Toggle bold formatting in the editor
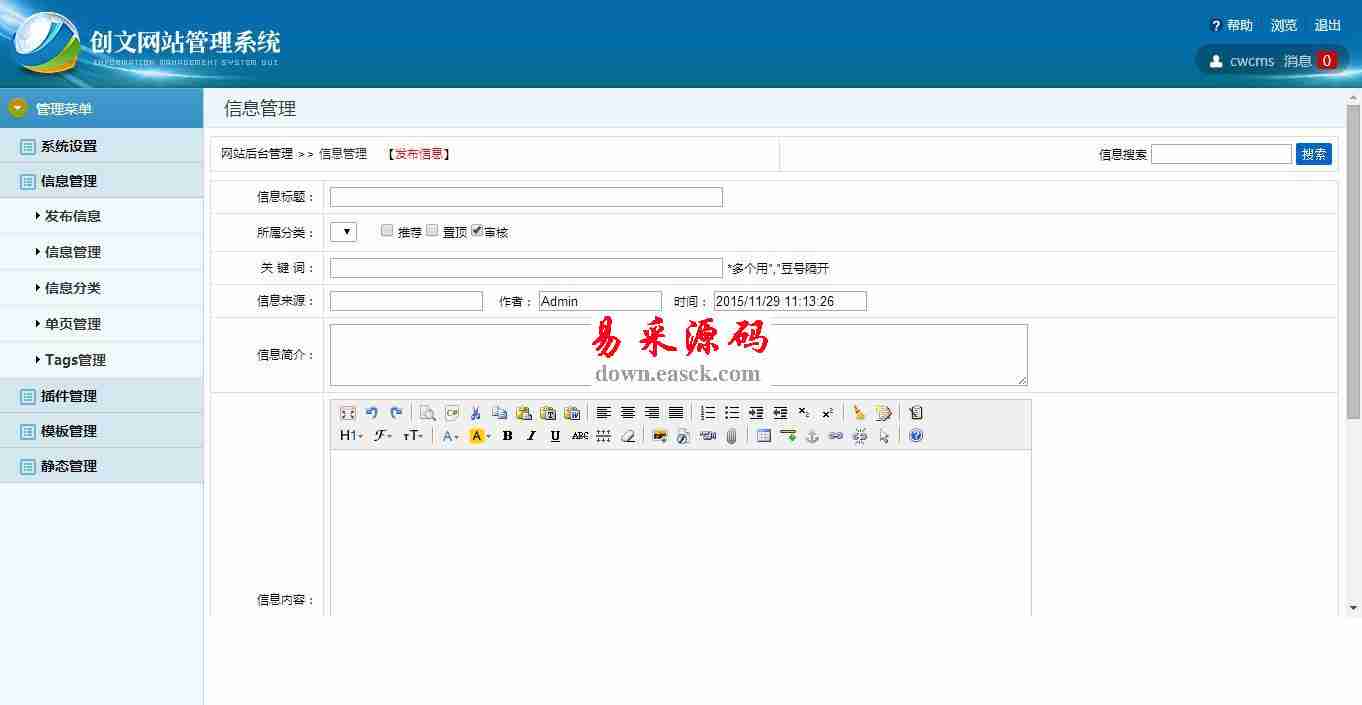The width and height of the screenshot is (1362, 705). point(507,436)
